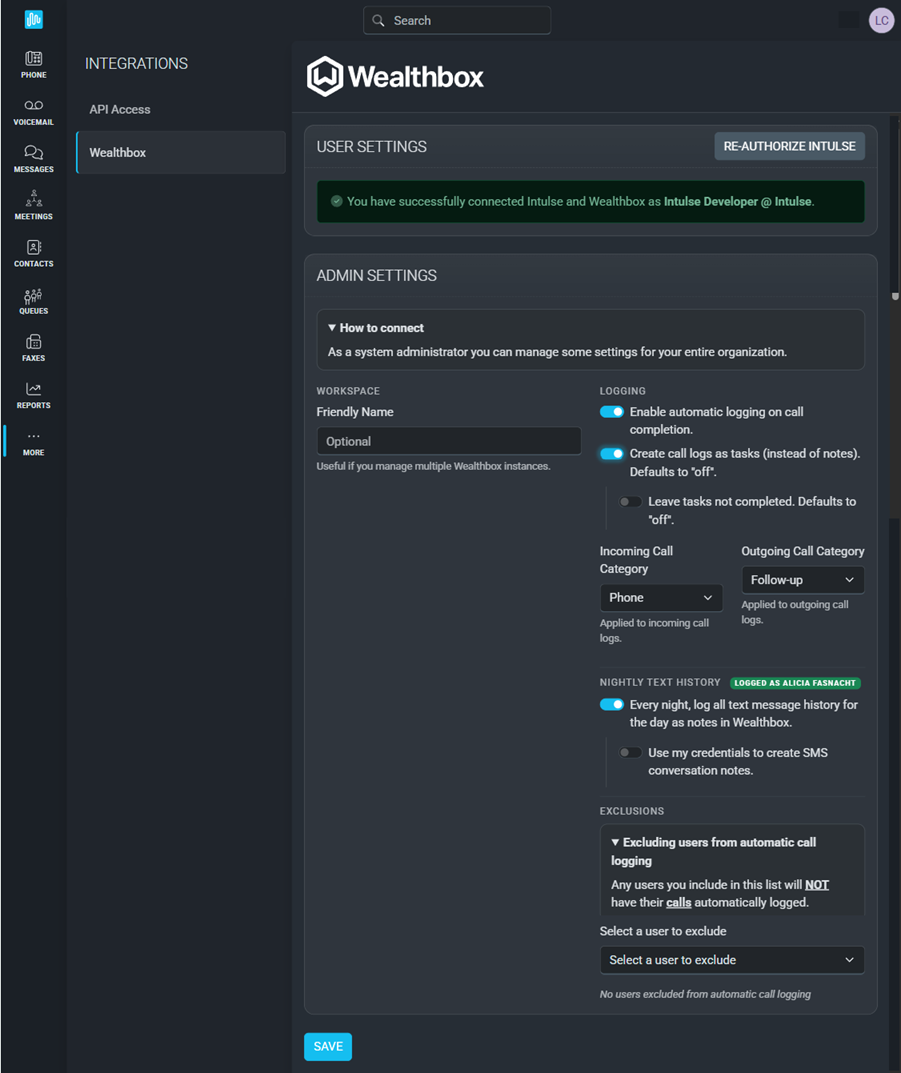Click the No users excluded note
901x1073 pixels.
pos(705,994)
